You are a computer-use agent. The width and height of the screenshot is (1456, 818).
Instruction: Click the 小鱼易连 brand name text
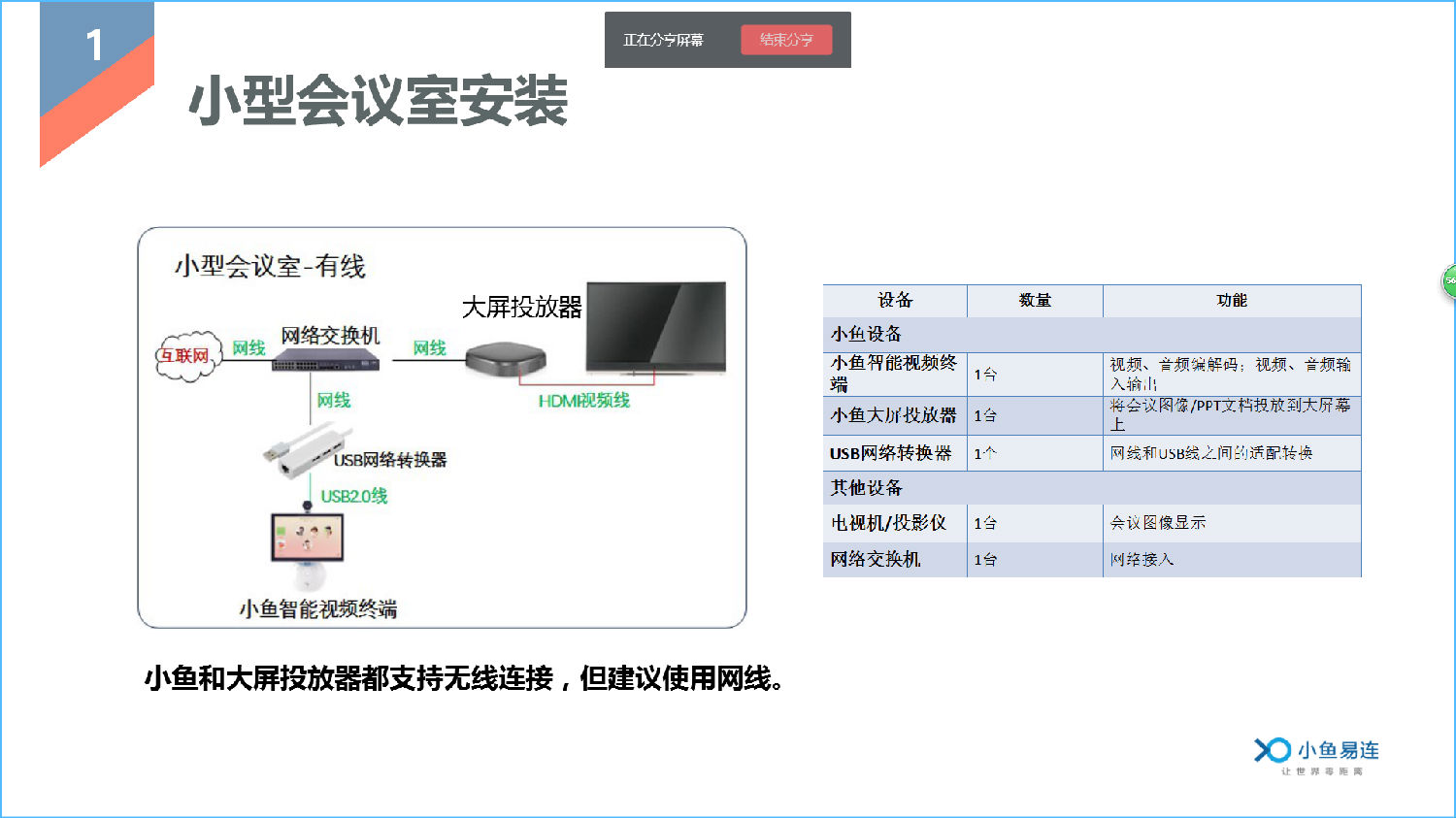click(1339, 750)
